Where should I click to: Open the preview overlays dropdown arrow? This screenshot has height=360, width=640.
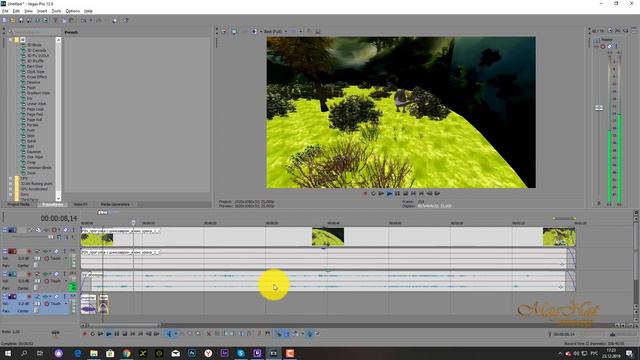pyautogui.click(x=301, y=31)
